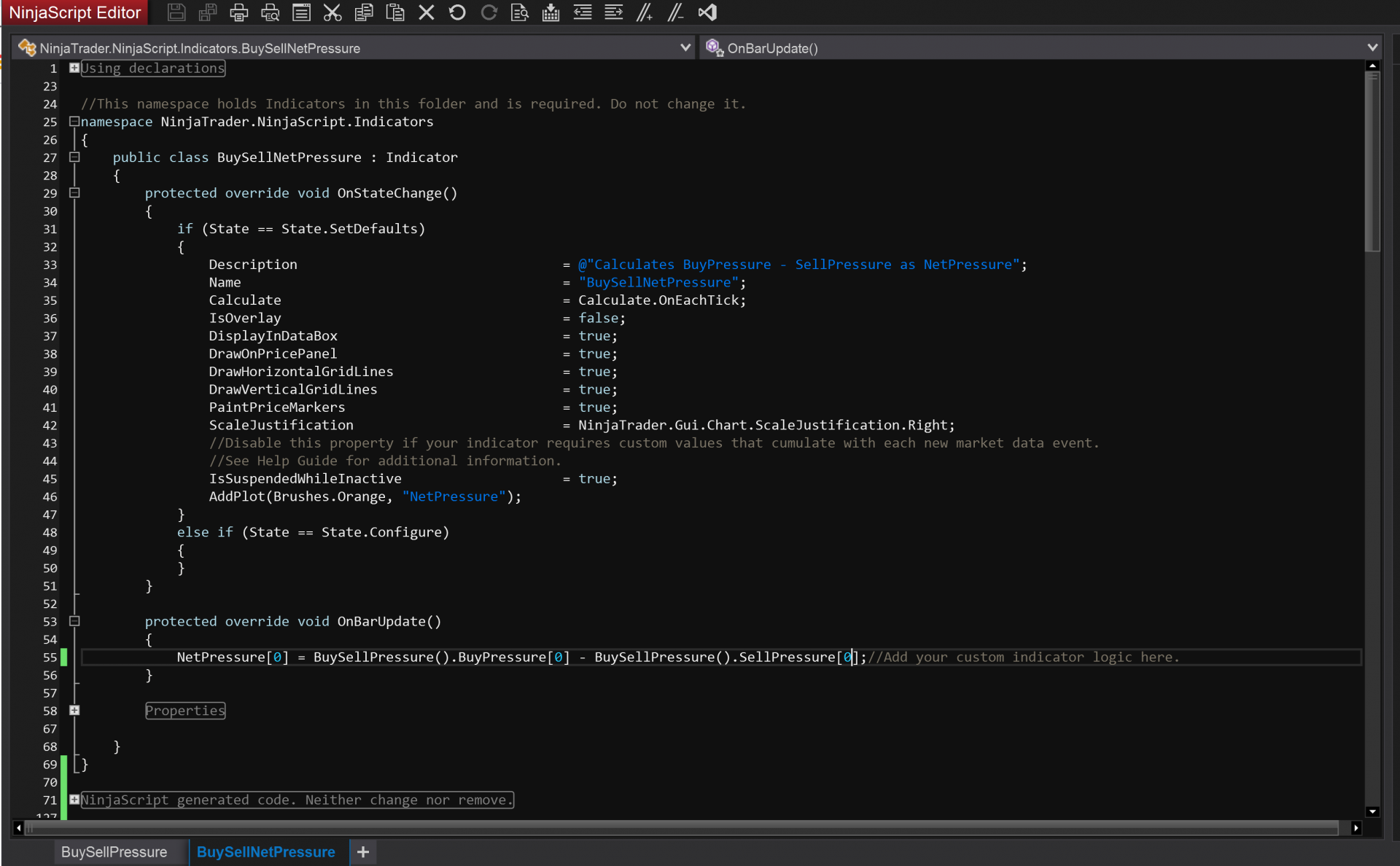Click the Comment selection icon

pyautogui.click(x=644, y=12)
